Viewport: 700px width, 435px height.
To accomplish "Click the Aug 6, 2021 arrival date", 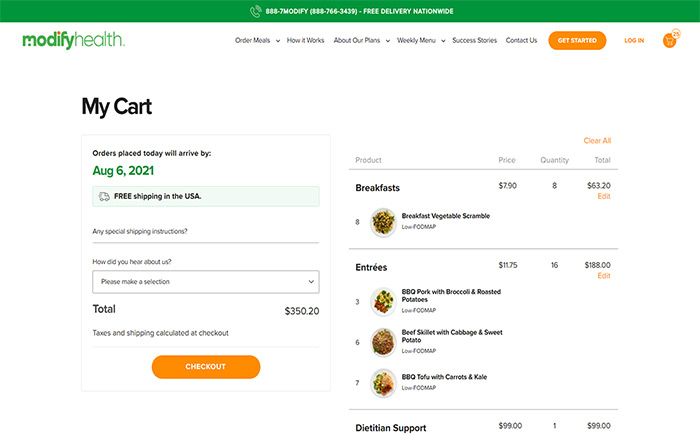I will [123, 171].
